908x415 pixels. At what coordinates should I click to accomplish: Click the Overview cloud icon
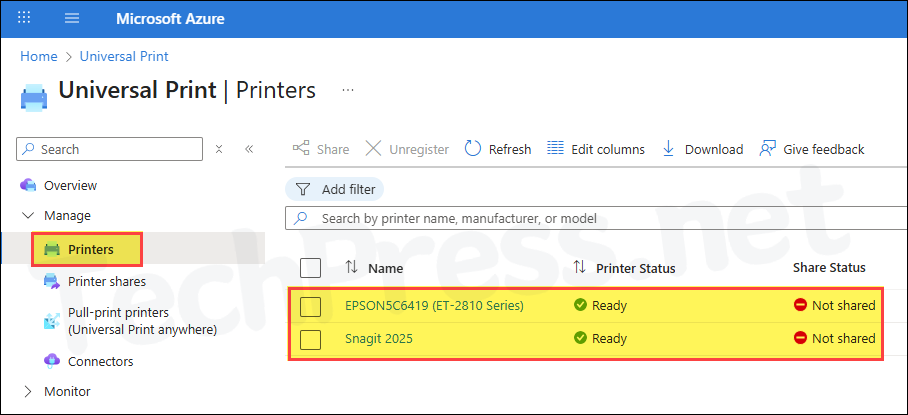(28, 186)
